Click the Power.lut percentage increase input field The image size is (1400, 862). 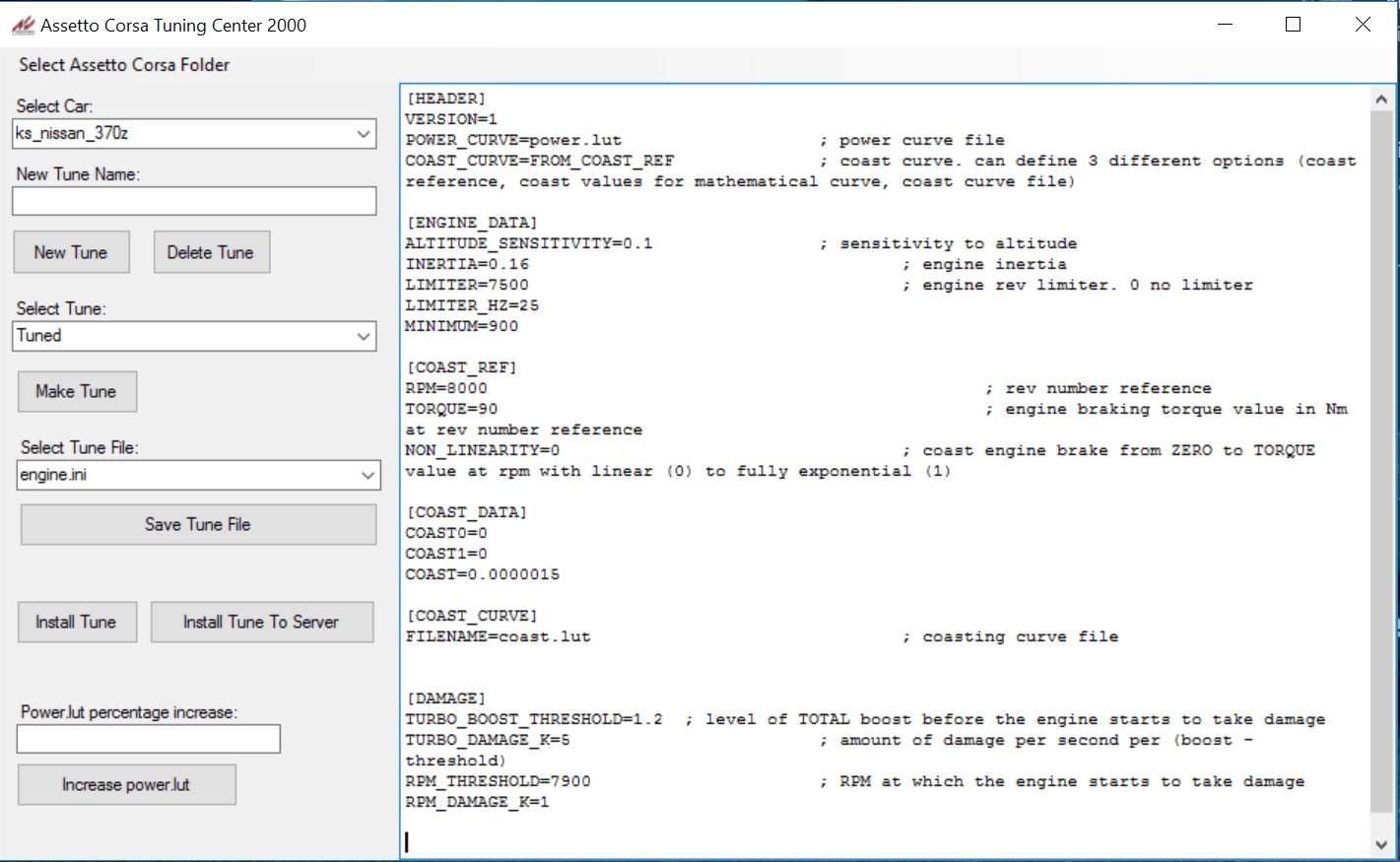pyautogui.click(x=149, y=739)
